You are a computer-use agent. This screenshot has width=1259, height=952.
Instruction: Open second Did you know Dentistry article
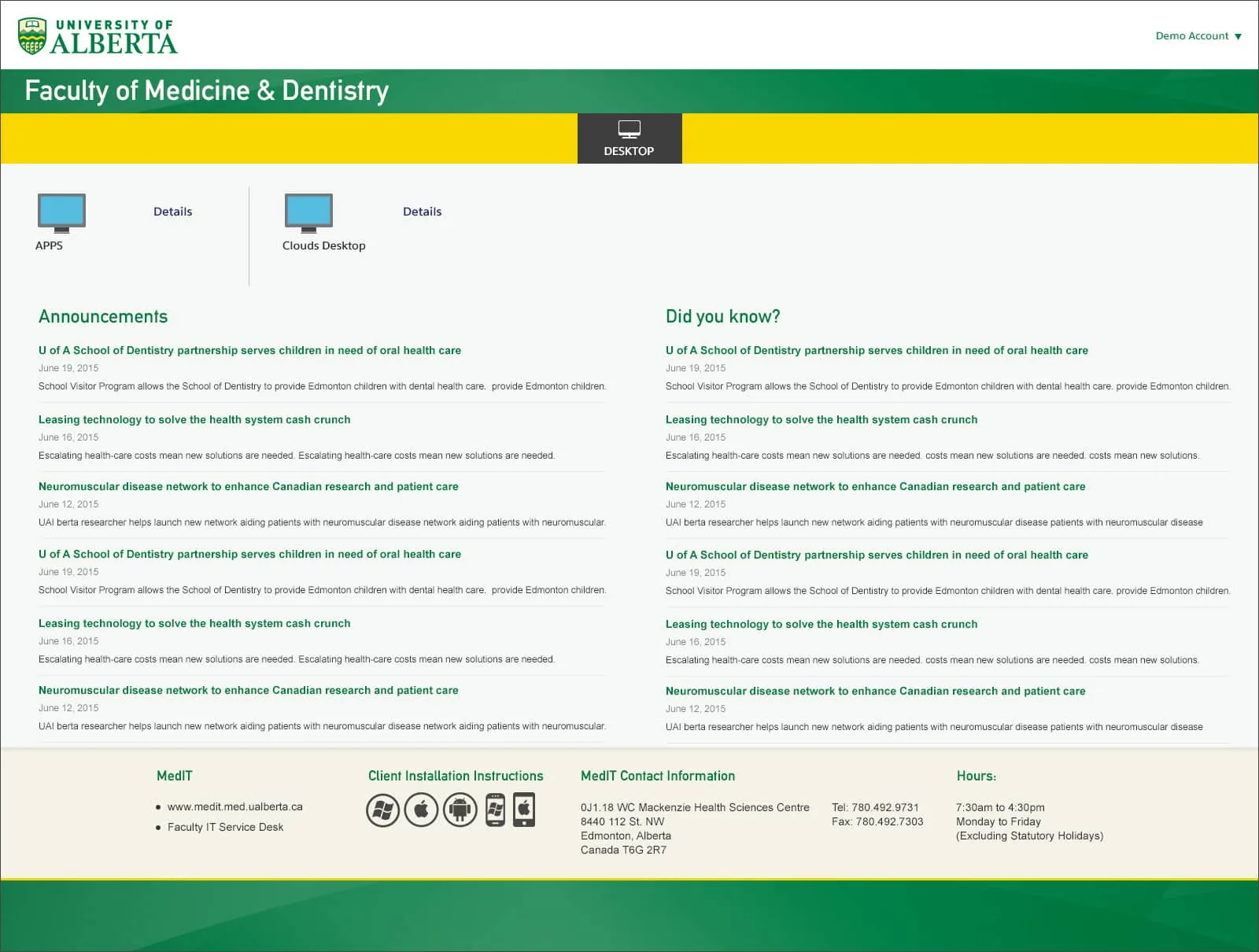tap(877, 555)
